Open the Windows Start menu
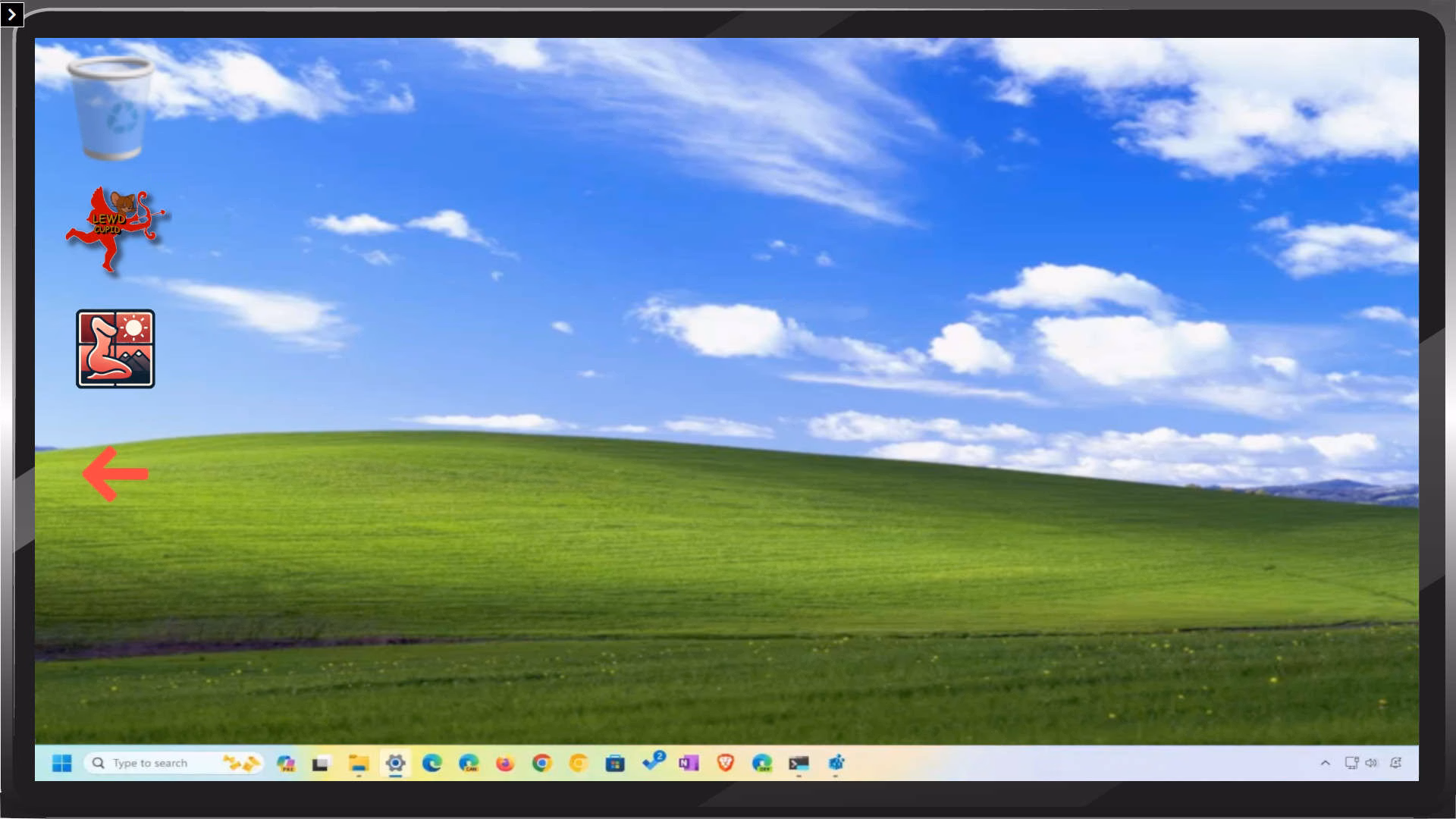This screenshot has width=1456, height=819. [x=62, y=763]
